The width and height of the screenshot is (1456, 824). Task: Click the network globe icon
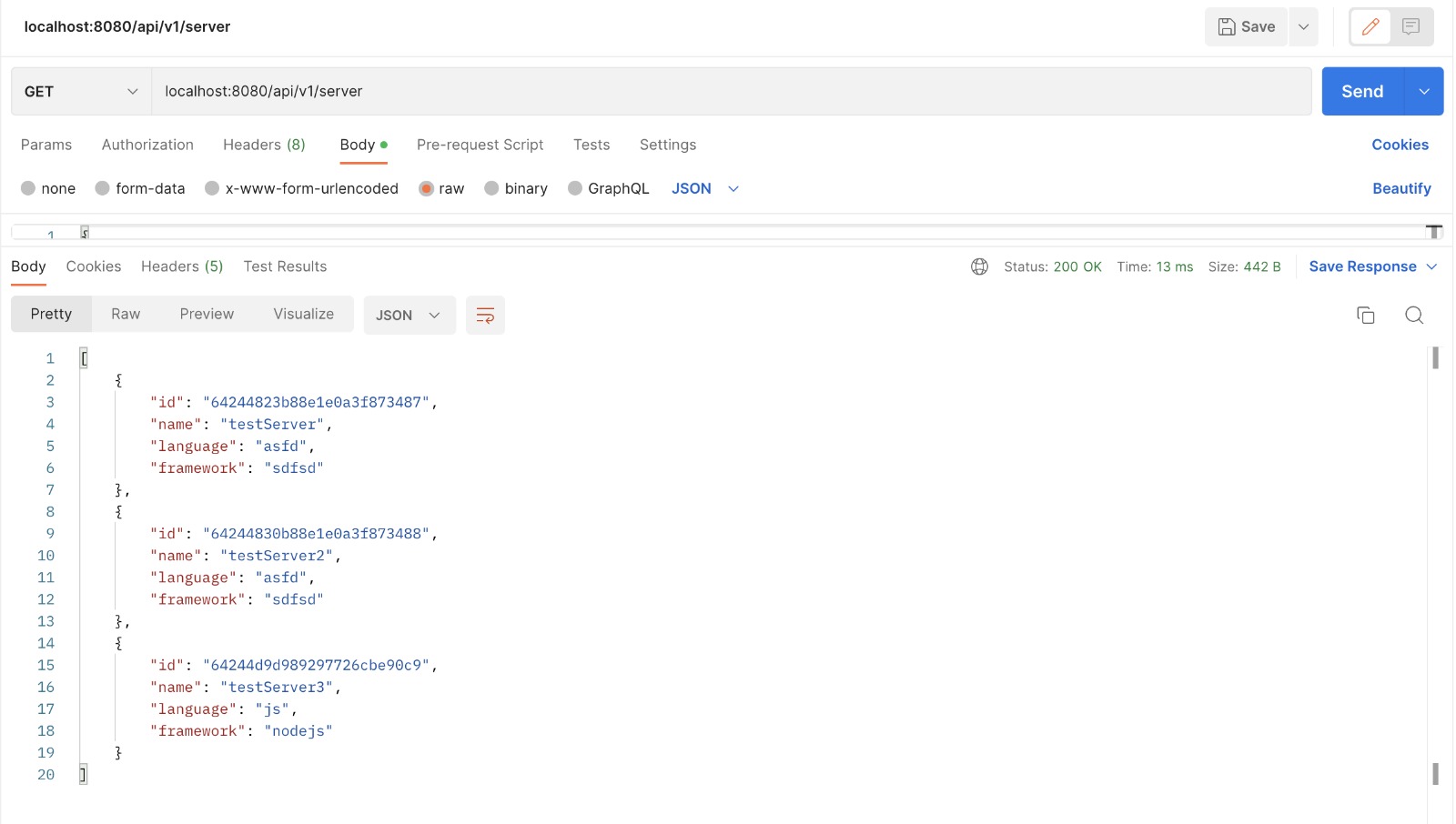979,266
